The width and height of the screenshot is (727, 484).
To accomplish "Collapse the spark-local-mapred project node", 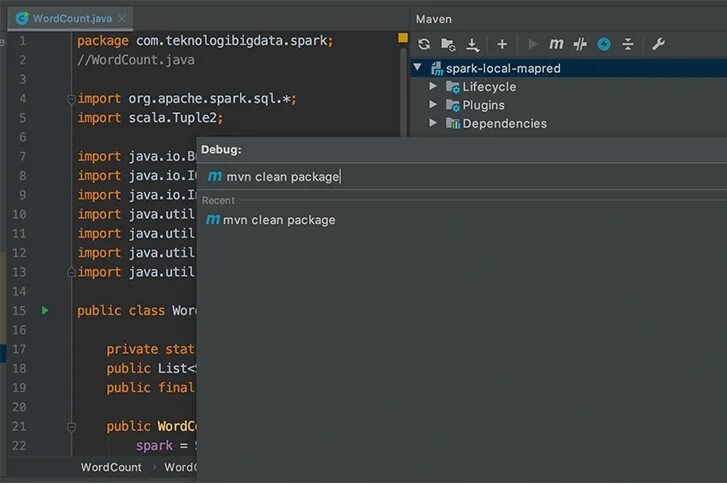I will coord(418,68).
